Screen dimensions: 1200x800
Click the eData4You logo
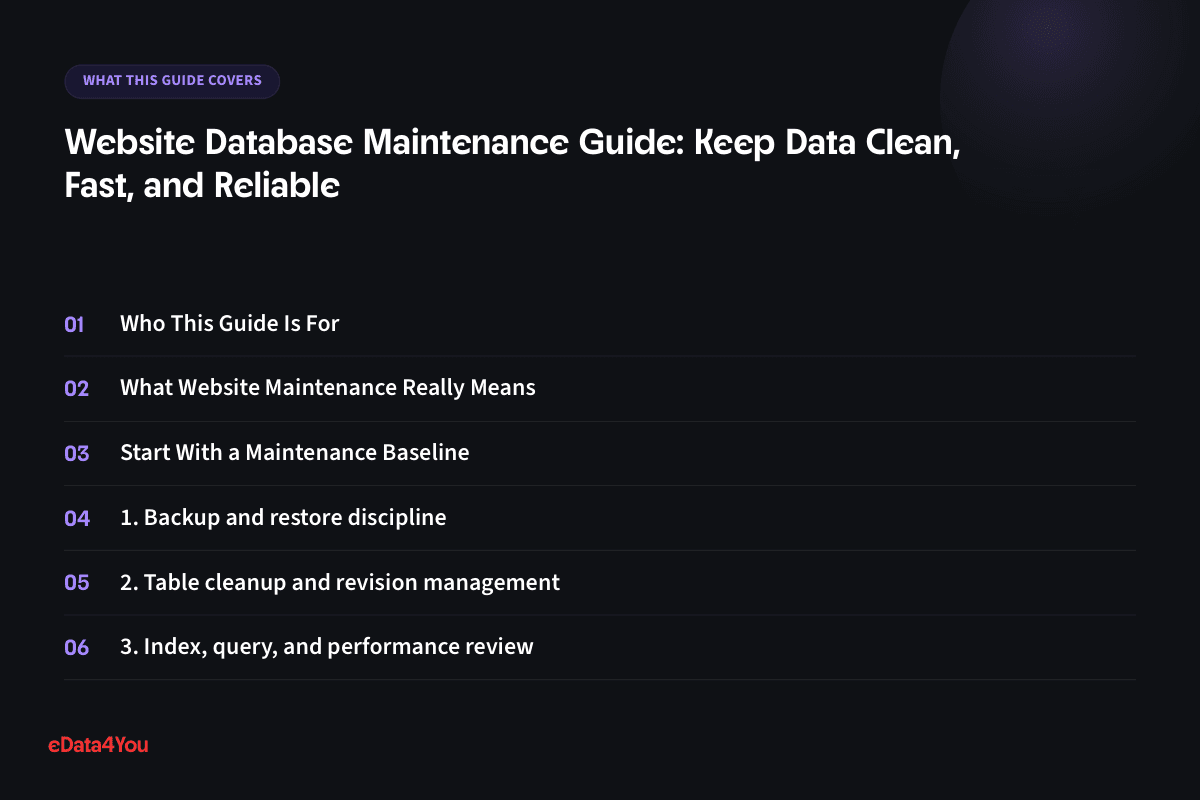click(98, 744)
